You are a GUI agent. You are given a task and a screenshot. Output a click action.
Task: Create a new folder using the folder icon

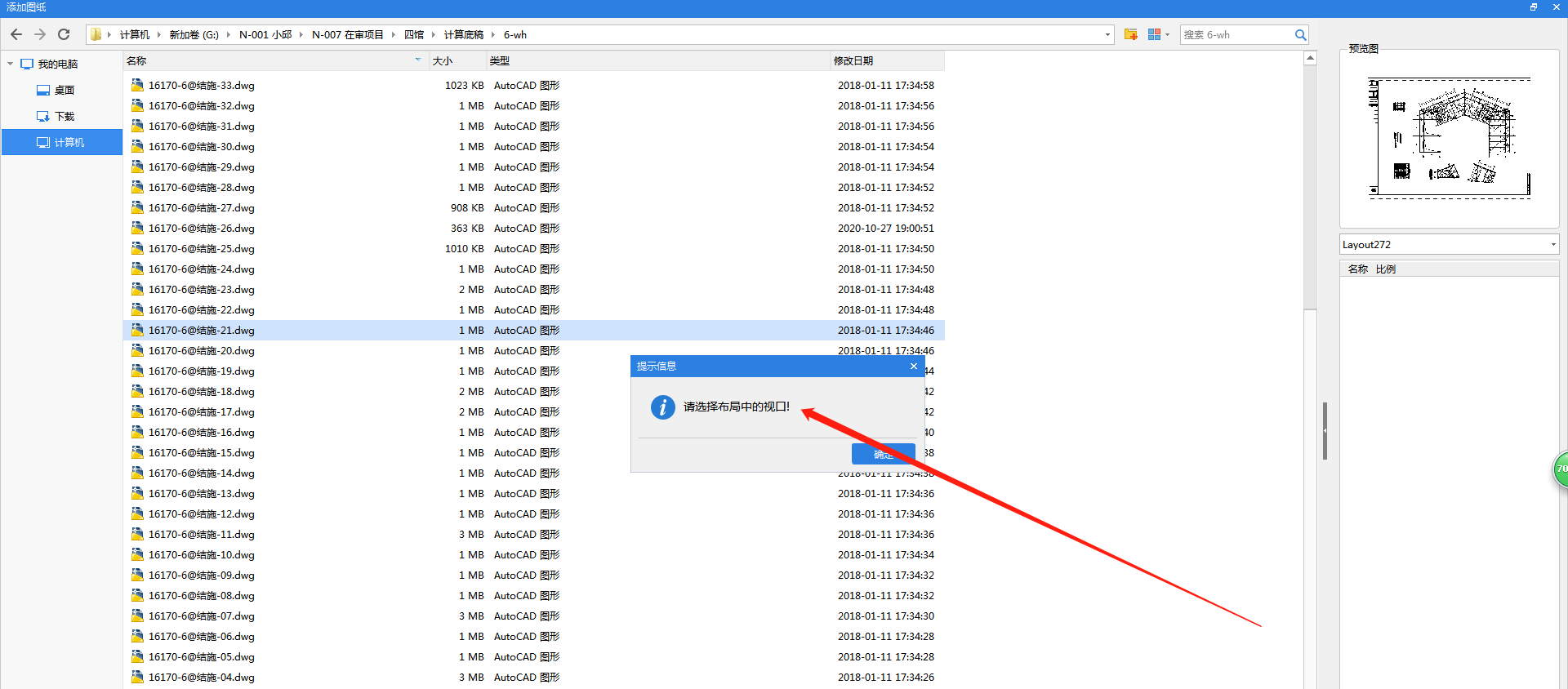click(x=1131, y=34)
